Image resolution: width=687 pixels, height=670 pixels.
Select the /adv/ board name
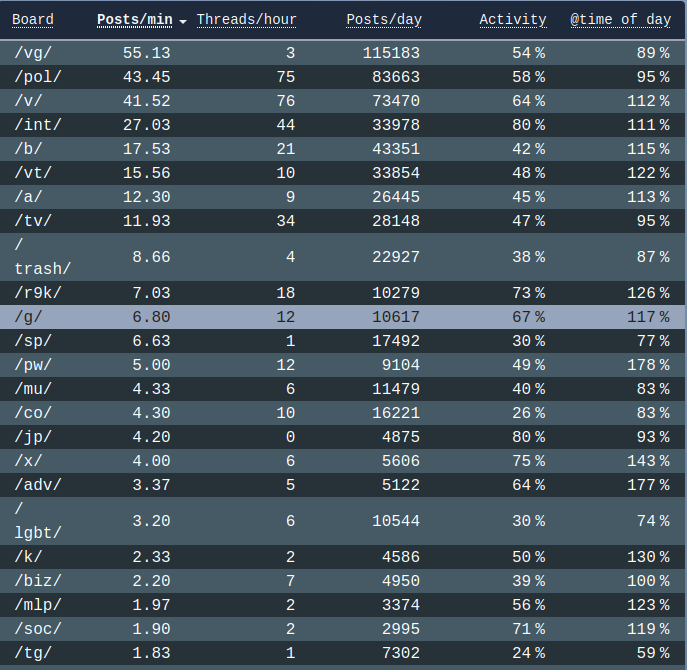pyautogui.click(x=38, y=485)
